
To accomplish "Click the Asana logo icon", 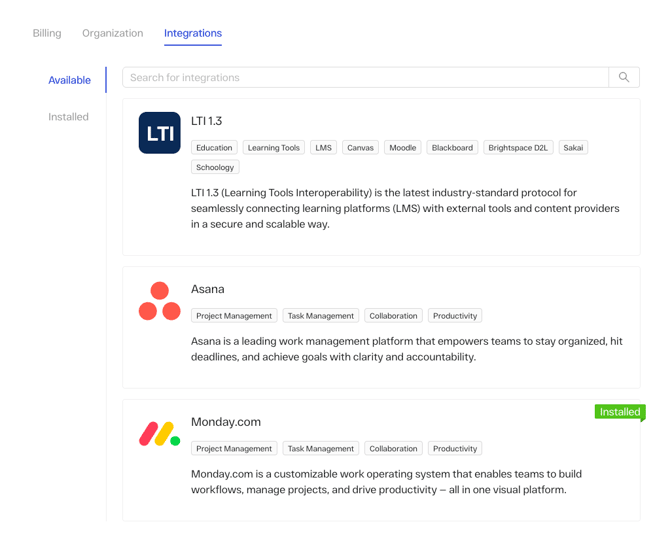I will tap(160, 301).
